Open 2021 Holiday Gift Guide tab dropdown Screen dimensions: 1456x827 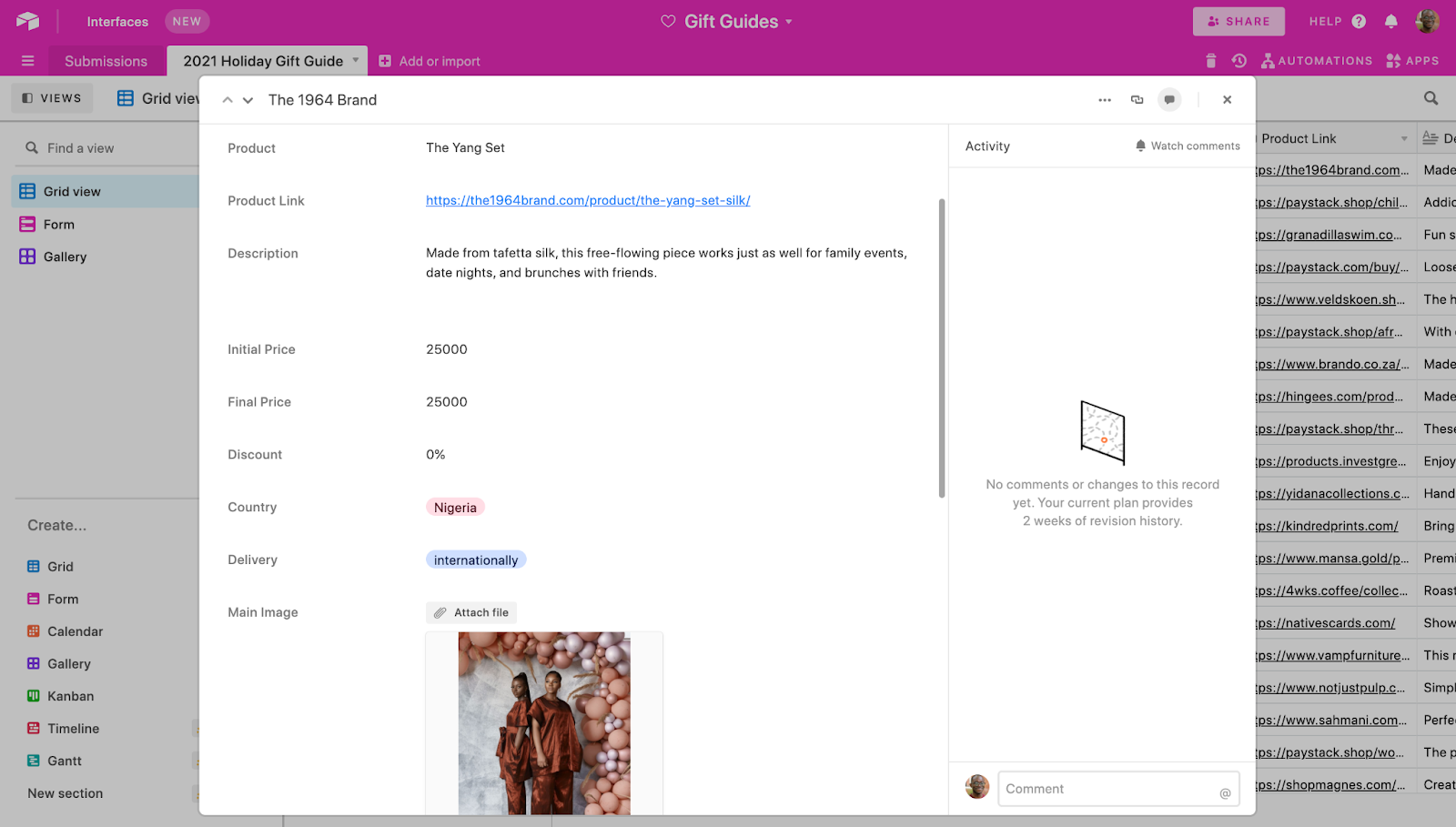(356, 60)
